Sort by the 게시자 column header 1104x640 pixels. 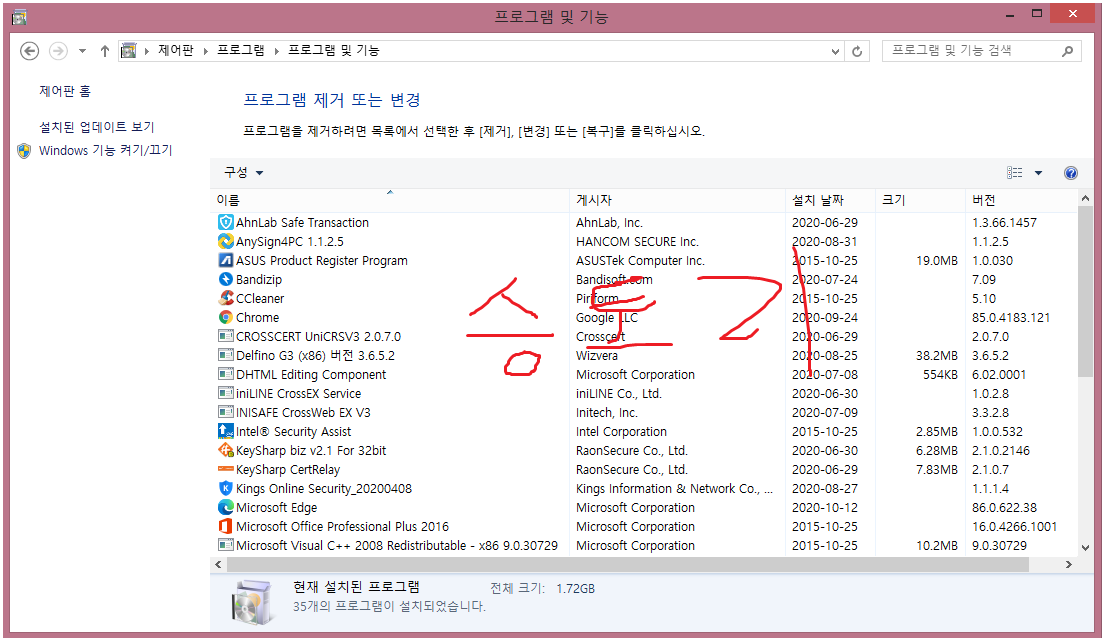(677, 200)
